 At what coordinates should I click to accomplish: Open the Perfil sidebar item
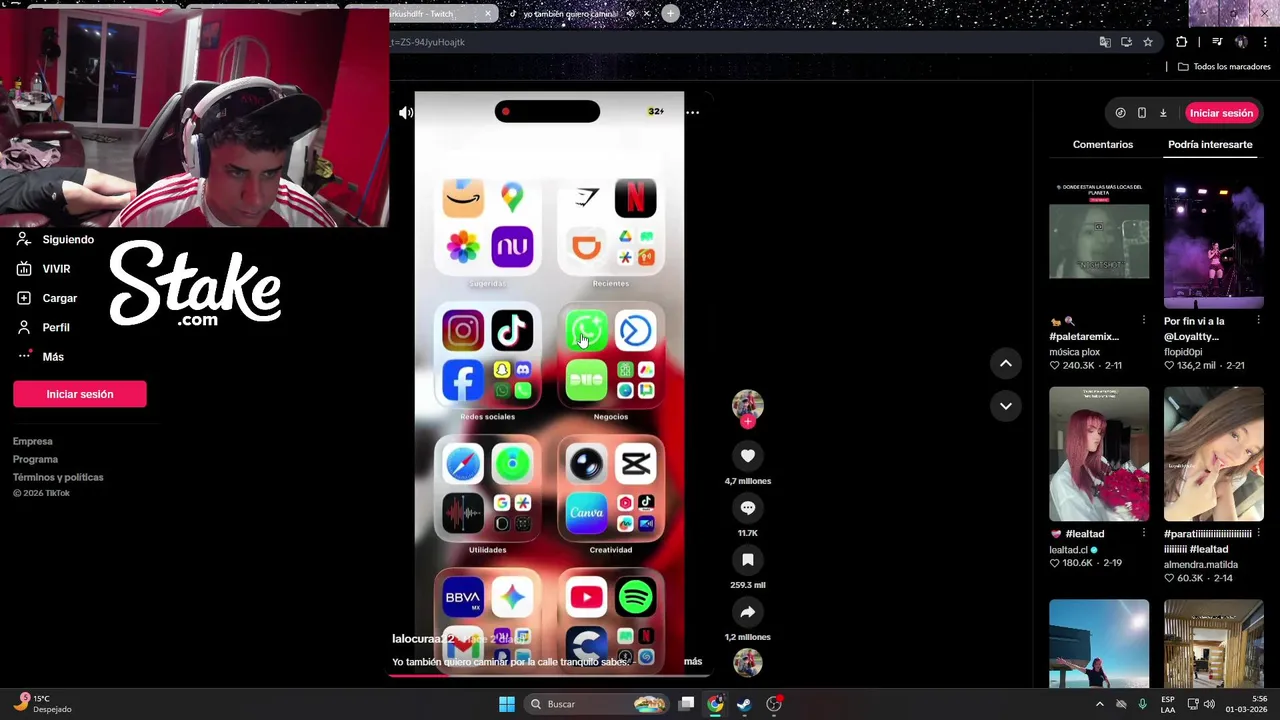tap(43, 328)
